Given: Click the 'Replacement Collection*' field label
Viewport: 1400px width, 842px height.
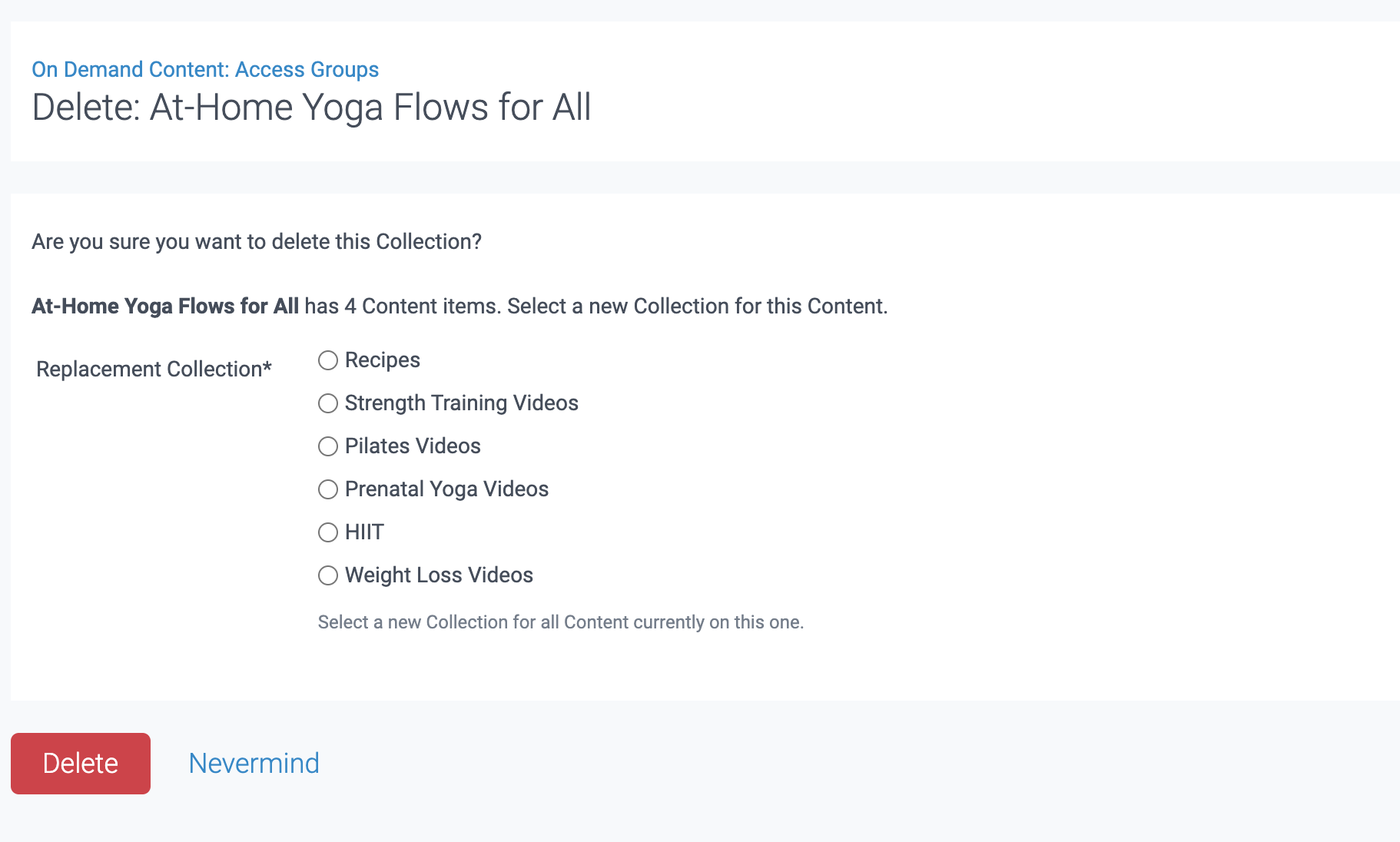Looking at the screenshot, I should coord(154,370).
